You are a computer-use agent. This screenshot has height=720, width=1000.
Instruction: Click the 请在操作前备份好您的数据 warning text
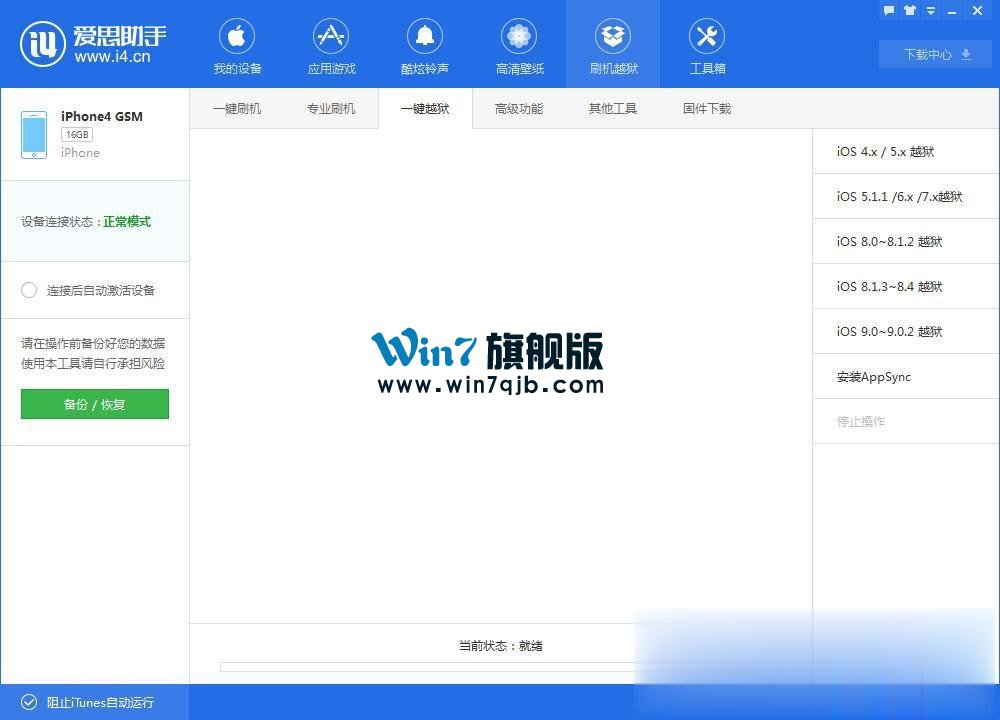pos(93,343)
